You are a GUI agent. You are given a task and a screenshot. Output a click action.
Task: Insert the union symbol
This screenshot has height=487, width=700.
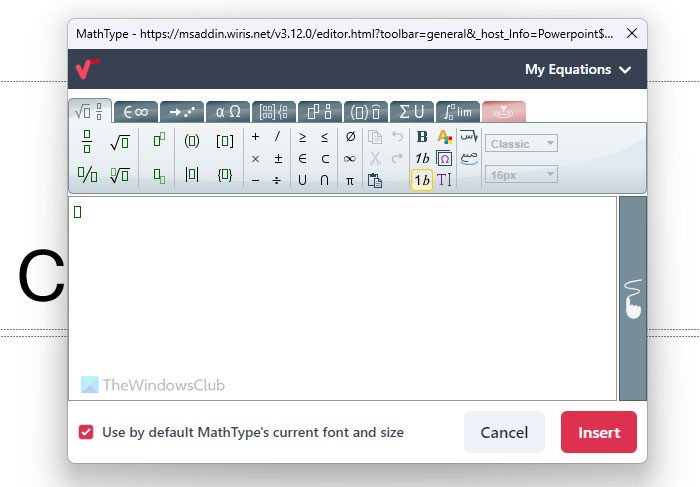coord(302,180)
